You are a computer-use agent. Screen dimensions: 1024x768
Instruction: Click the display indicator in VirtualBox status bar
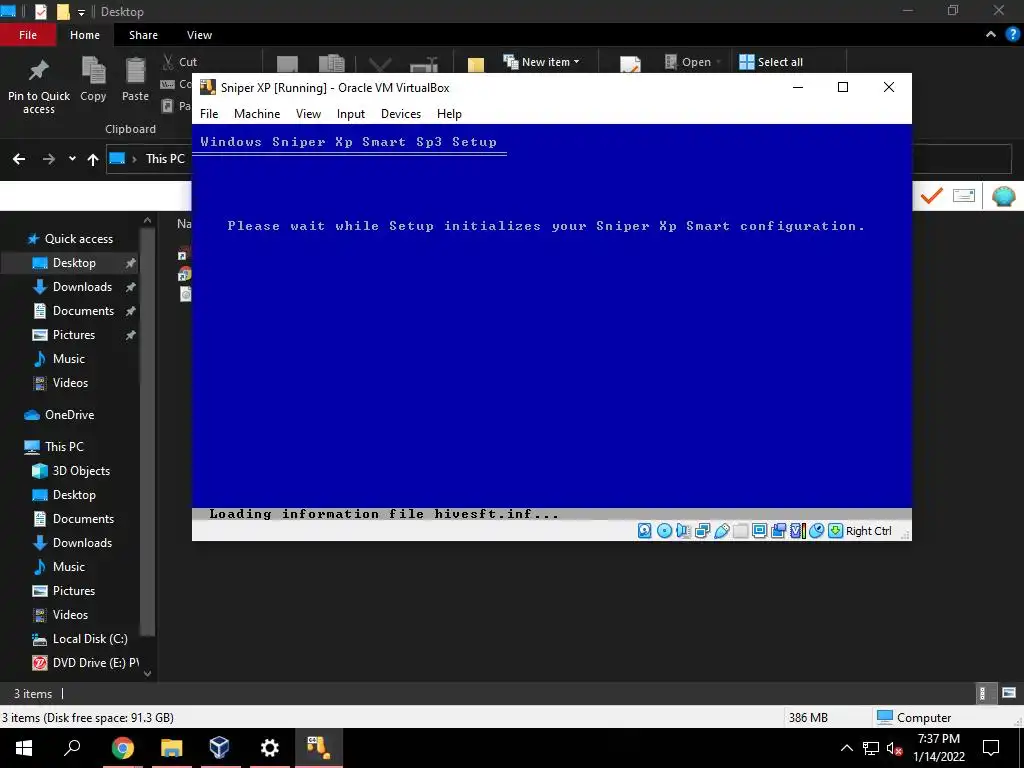tap(760, 531)
